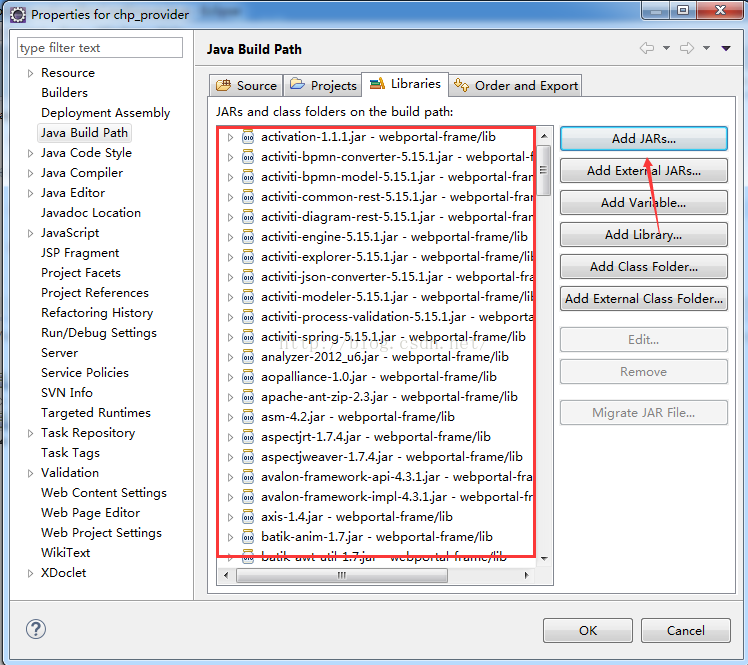748x665 pixels.
Task: Click the jar icon of axis-1.4.jar
Action: [248, 517]
